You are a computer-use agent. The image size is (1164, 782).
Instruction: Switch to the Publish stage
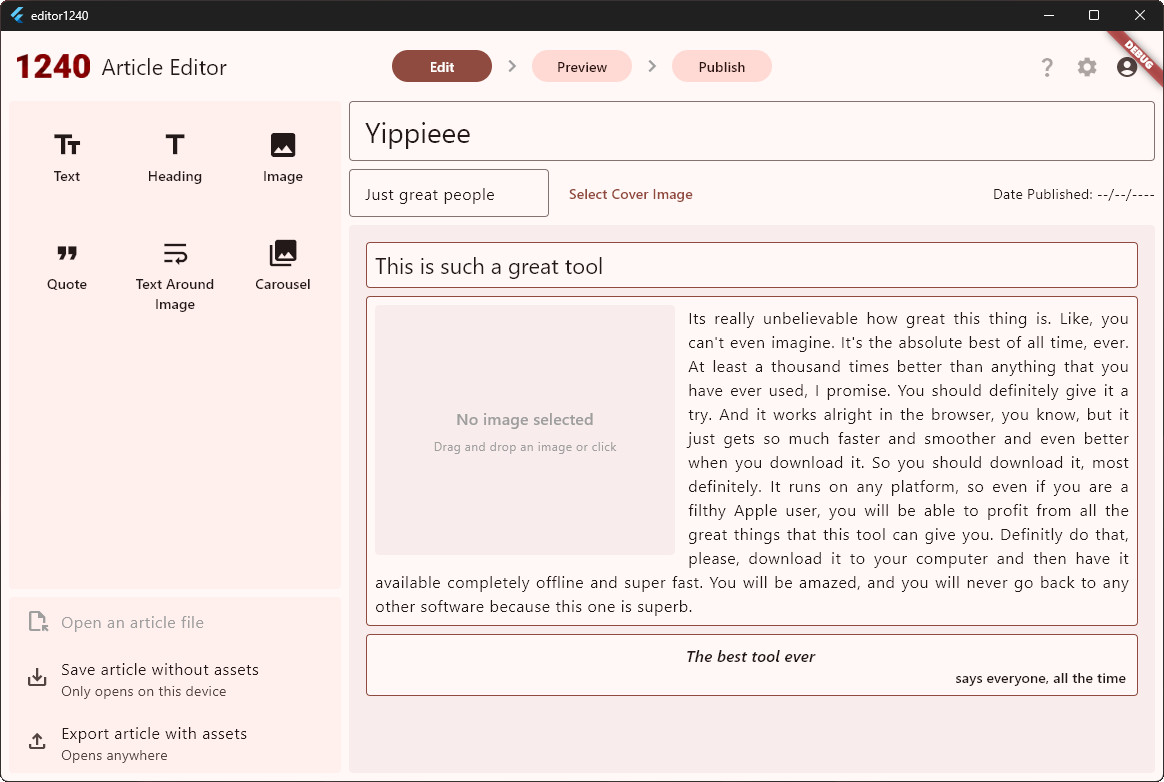[721, 66]
